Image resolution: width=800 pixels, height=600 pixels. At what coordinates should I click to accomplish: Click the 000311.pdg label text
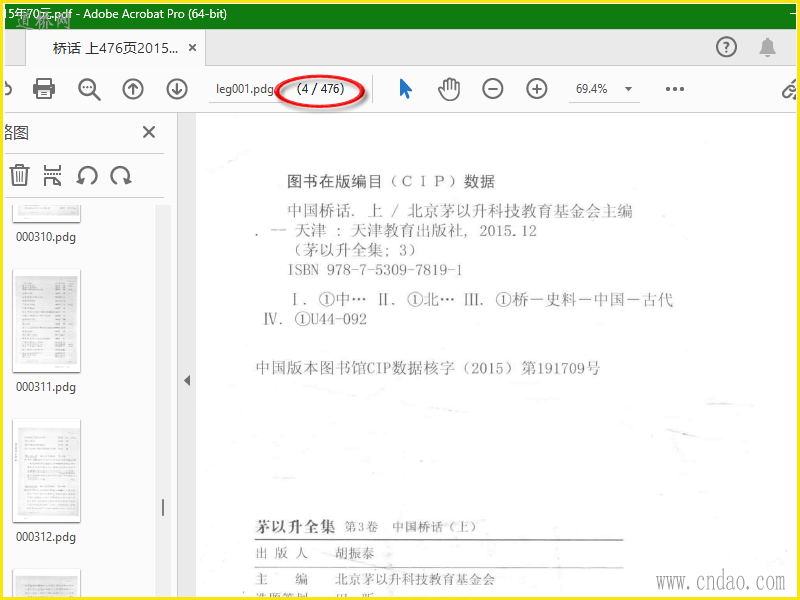pos(46,387)
